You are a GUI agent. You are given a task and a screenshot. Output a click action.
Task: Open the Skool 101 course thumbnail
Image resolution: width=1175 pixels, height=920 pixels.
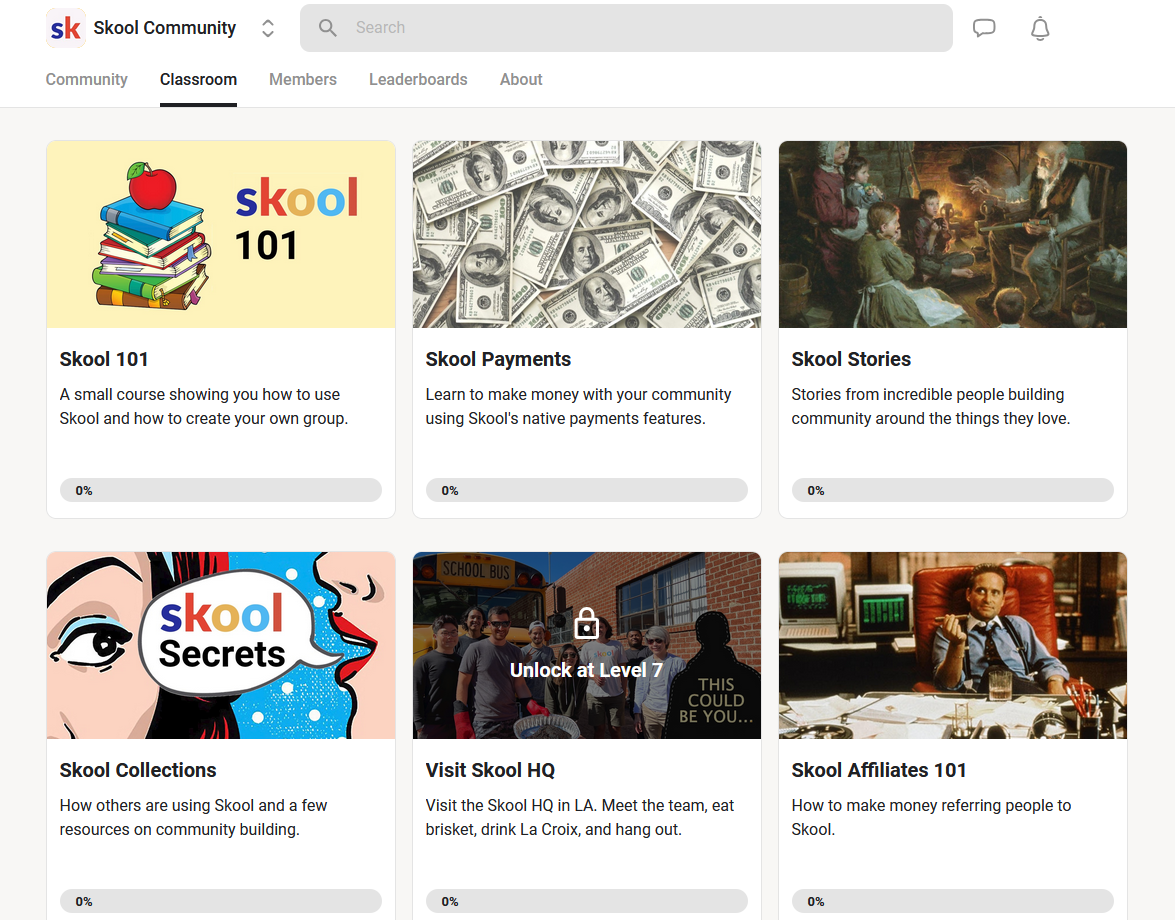(x=221, y=234)
